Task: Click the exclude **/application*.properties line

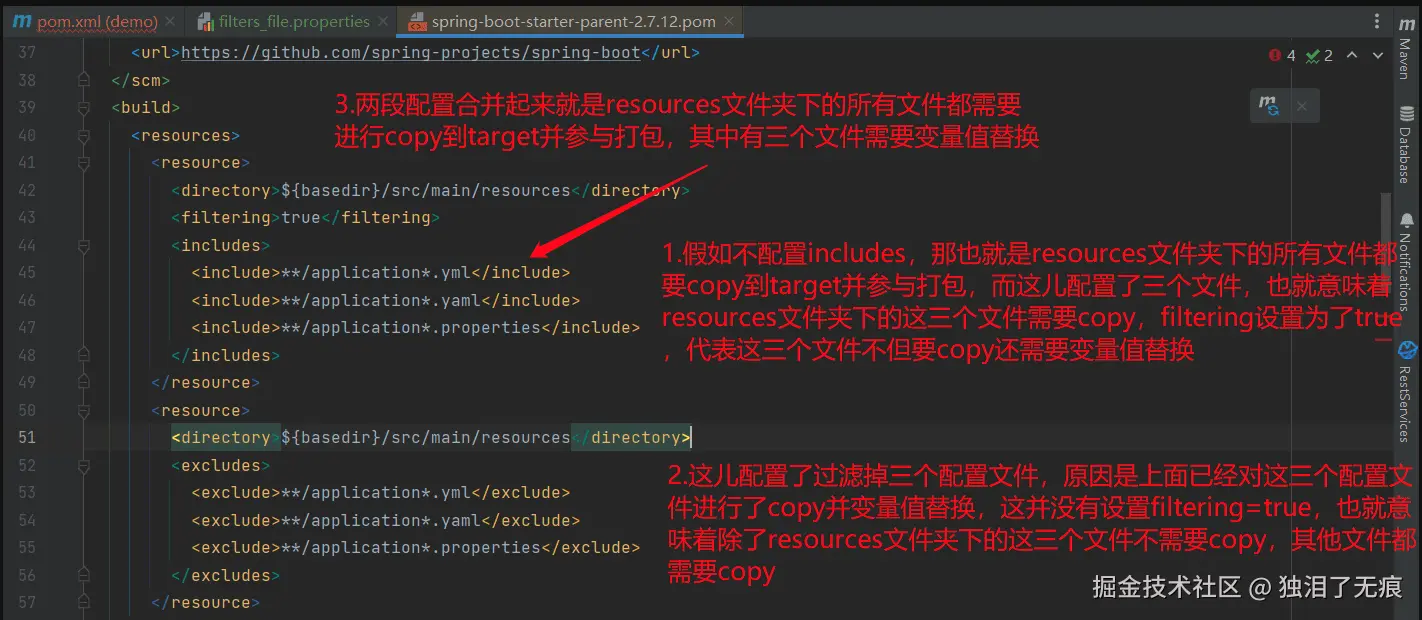Action: [x=415, y=547]
